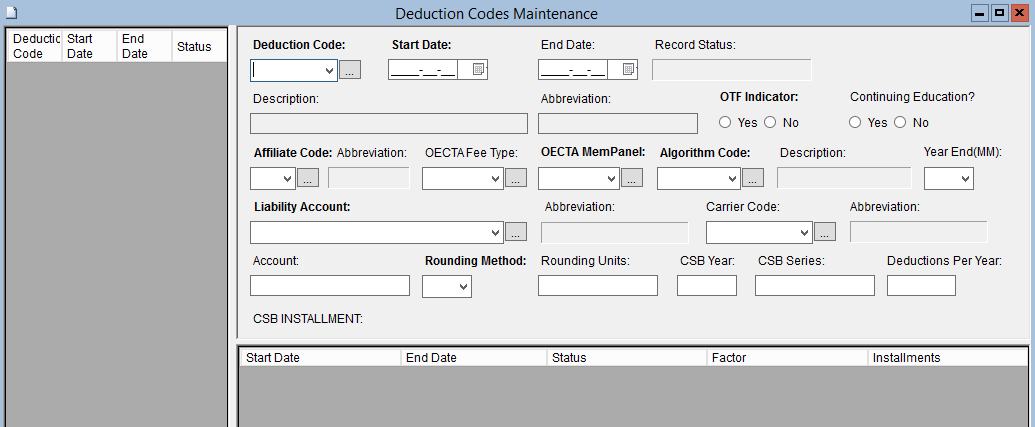This screenshot has width=1035, height=427.
Task: Select No for OTF Indicator
Action: (770, 122)
